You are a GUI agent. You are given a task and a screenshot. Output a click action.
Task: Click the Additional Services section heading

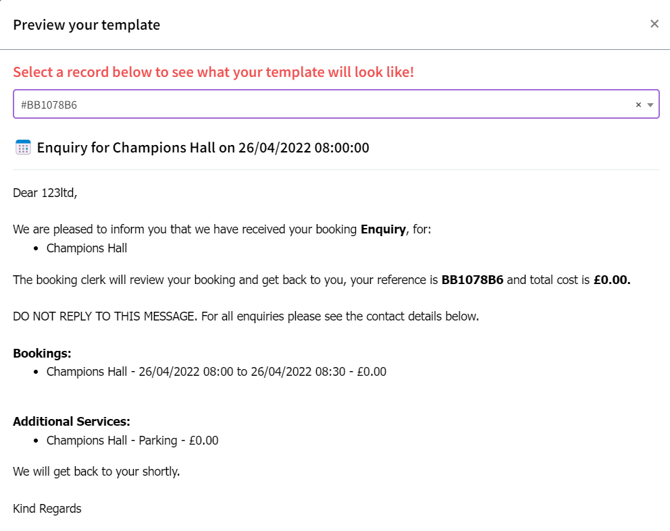coord(71,422)
